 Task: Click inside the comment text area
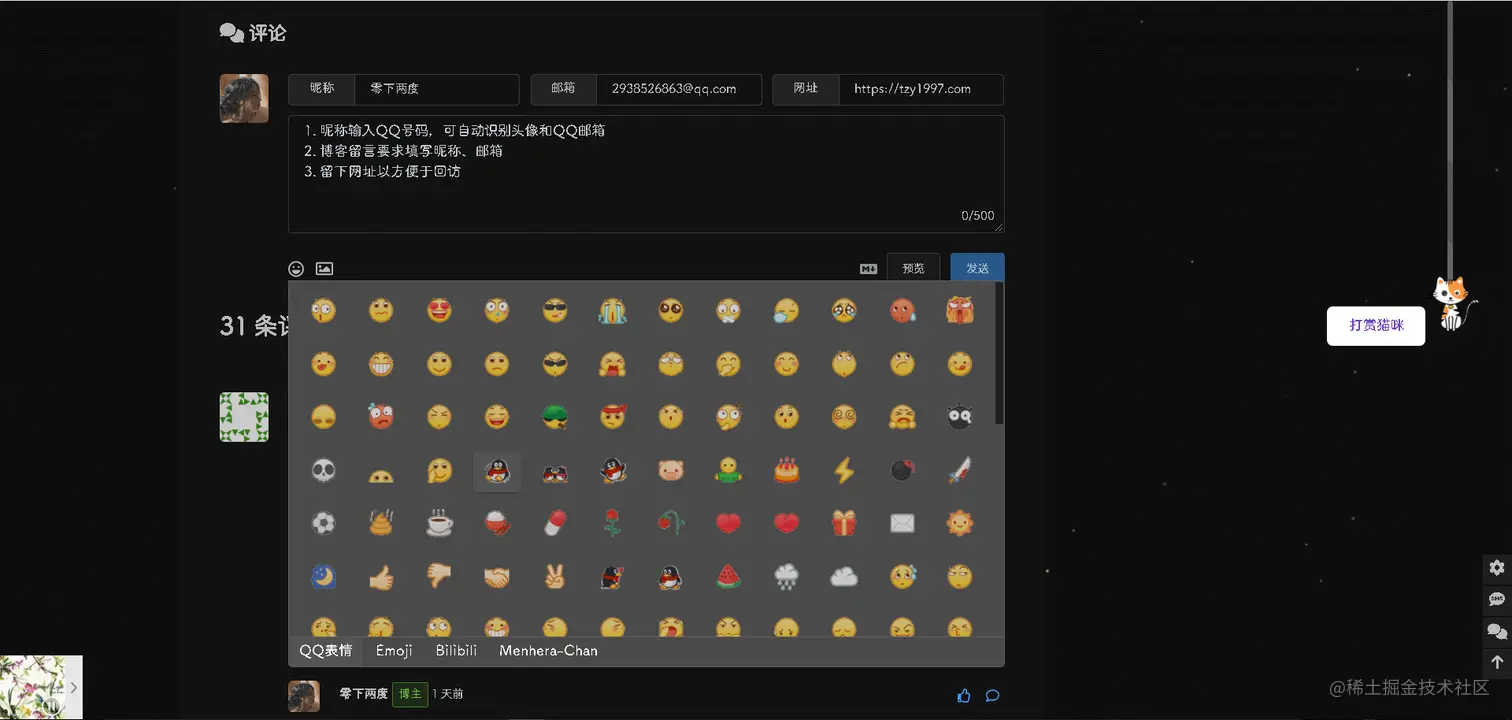click(x=646, y=174)
